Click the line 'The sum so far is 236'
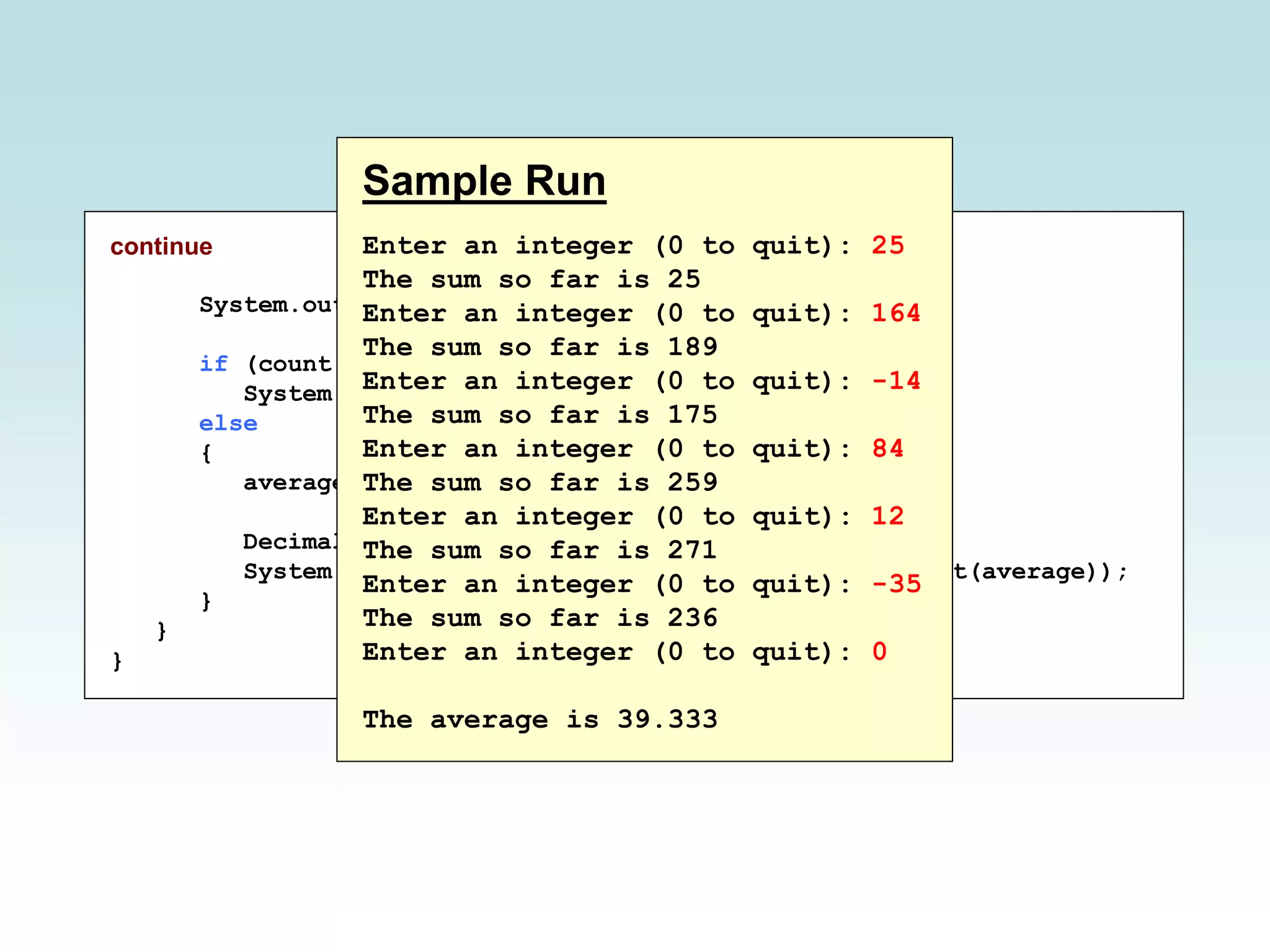The width and height of the screenshot is (1270, 952). click(540, 618)
